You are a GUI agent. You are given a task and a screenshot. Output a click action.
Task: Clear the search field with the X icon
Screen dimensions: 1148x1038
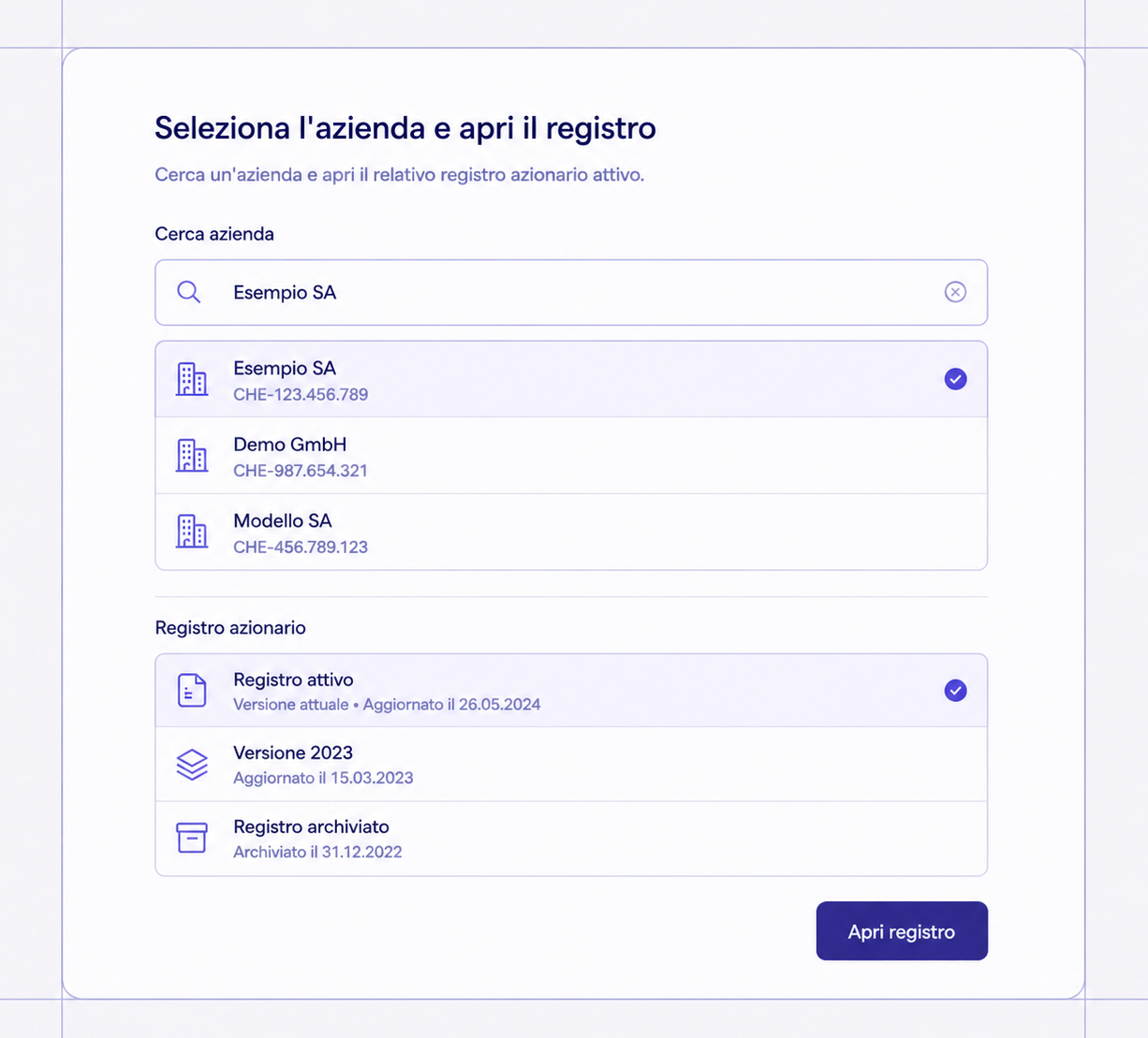pos(955,292)
